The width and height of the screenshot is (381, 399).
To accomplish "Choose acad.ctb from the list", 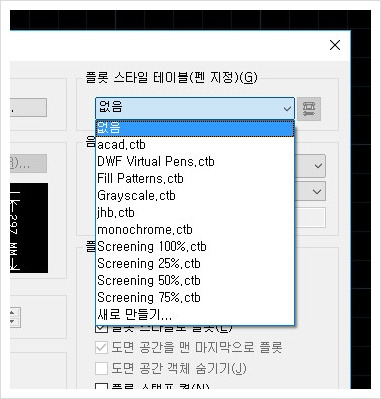I will (195, 145).
